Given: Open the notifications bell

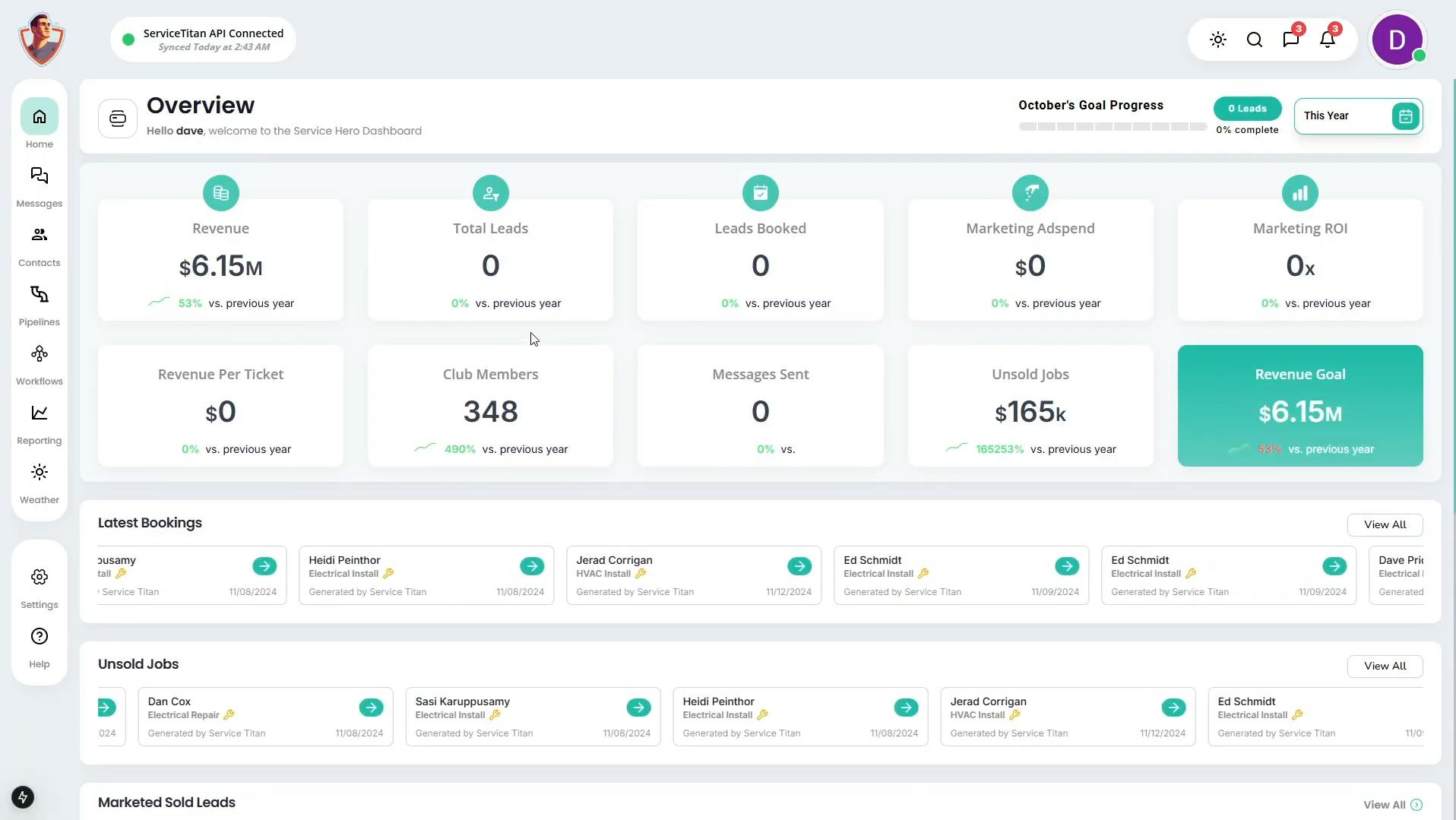Looking at the screenshot, I should tap(1328, 40).
